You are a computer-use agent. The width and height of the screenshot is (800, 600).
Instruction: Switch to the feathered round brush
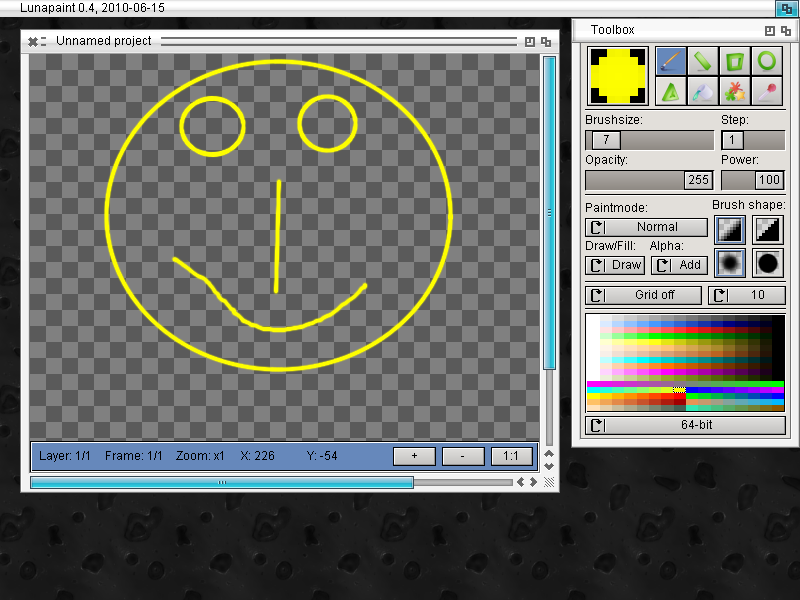click(x=730, y=263)
